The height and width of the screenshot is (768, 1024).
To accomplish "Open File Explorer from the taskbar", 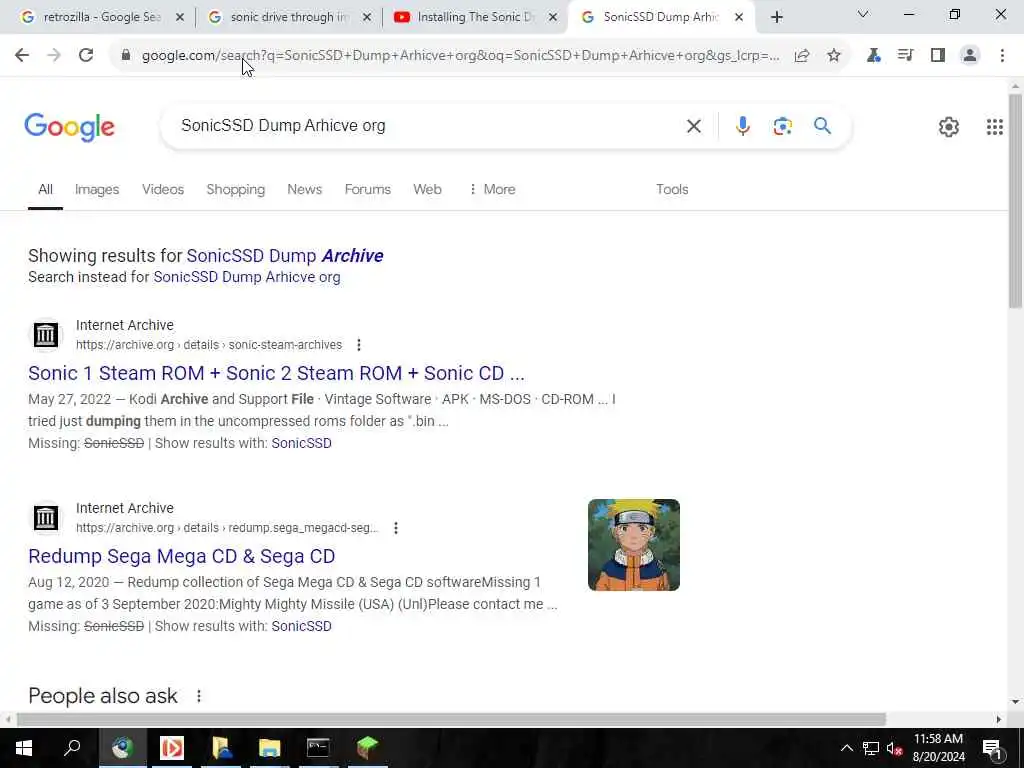I will (x=269, y=748).
